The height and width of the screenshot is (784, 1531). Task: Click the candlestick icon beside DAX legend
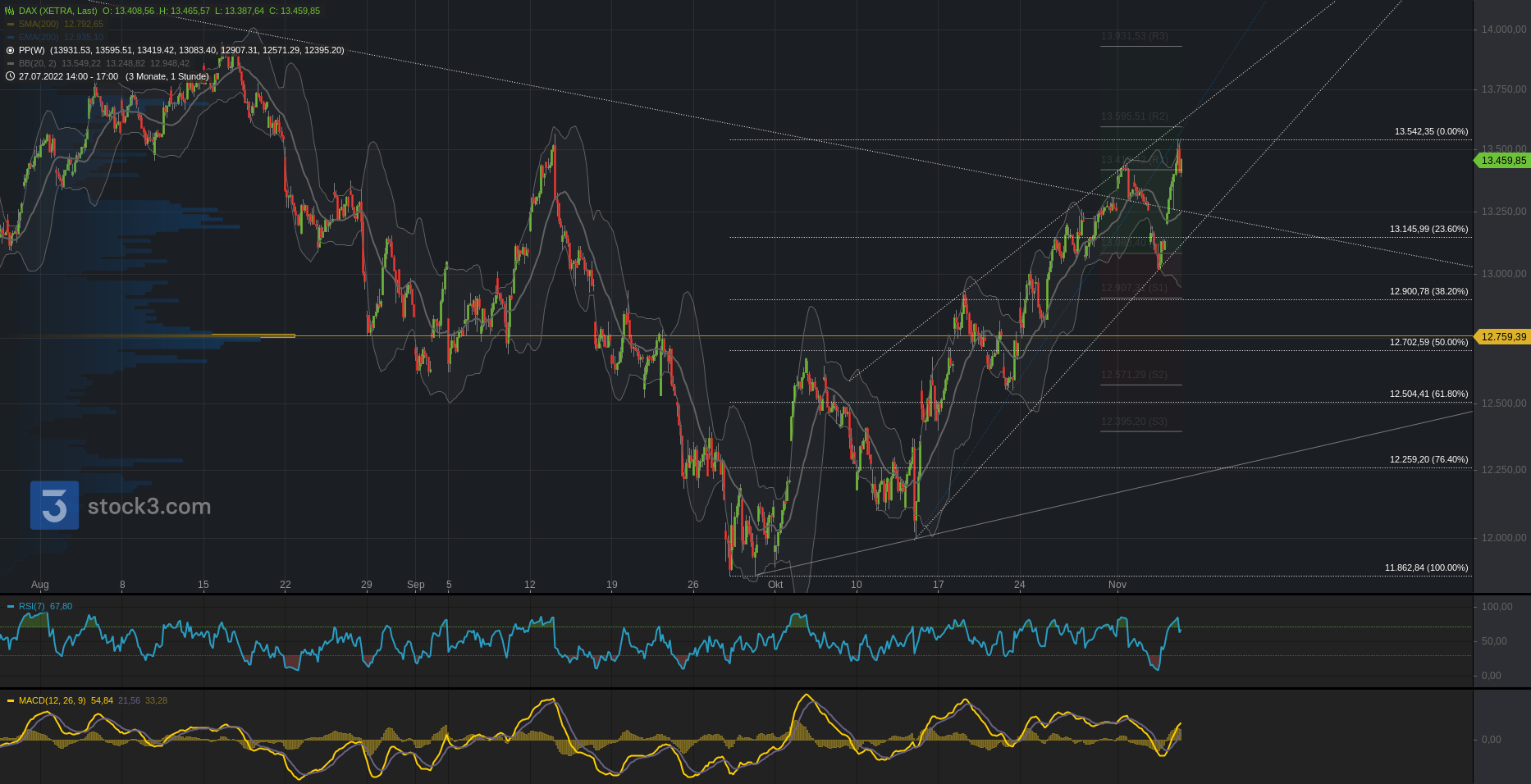[10, 11]
